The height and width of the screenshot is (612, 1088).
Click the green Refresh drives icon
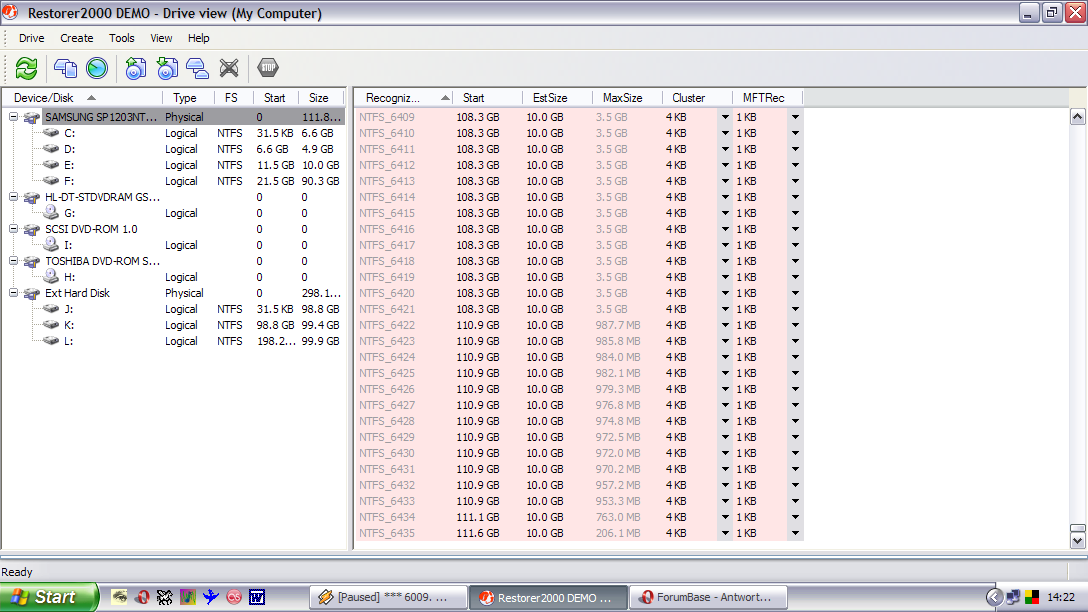point(26,68)
